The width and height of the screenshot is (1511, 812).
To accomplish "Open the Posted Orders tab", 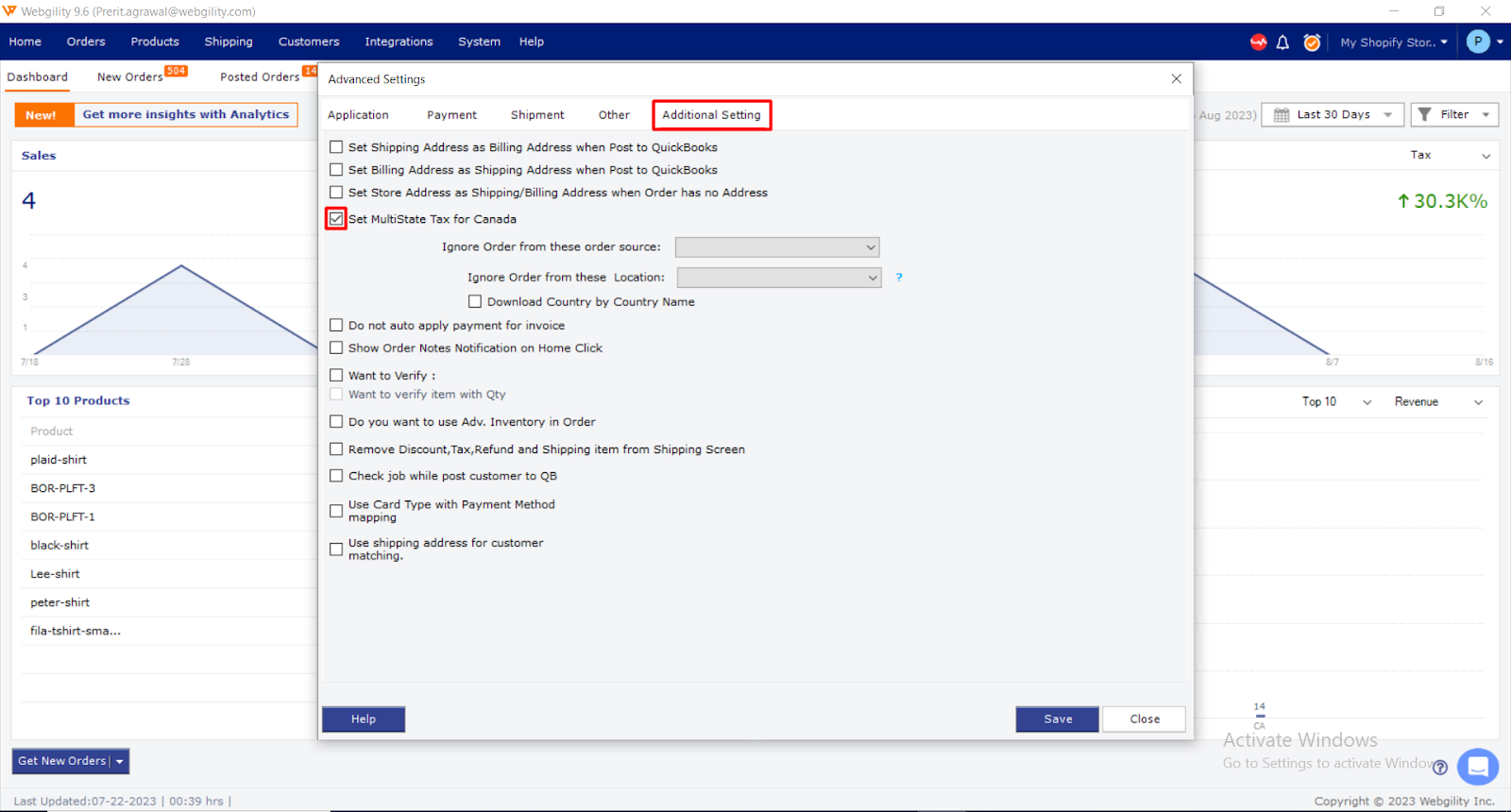I will tap(260, 77).
